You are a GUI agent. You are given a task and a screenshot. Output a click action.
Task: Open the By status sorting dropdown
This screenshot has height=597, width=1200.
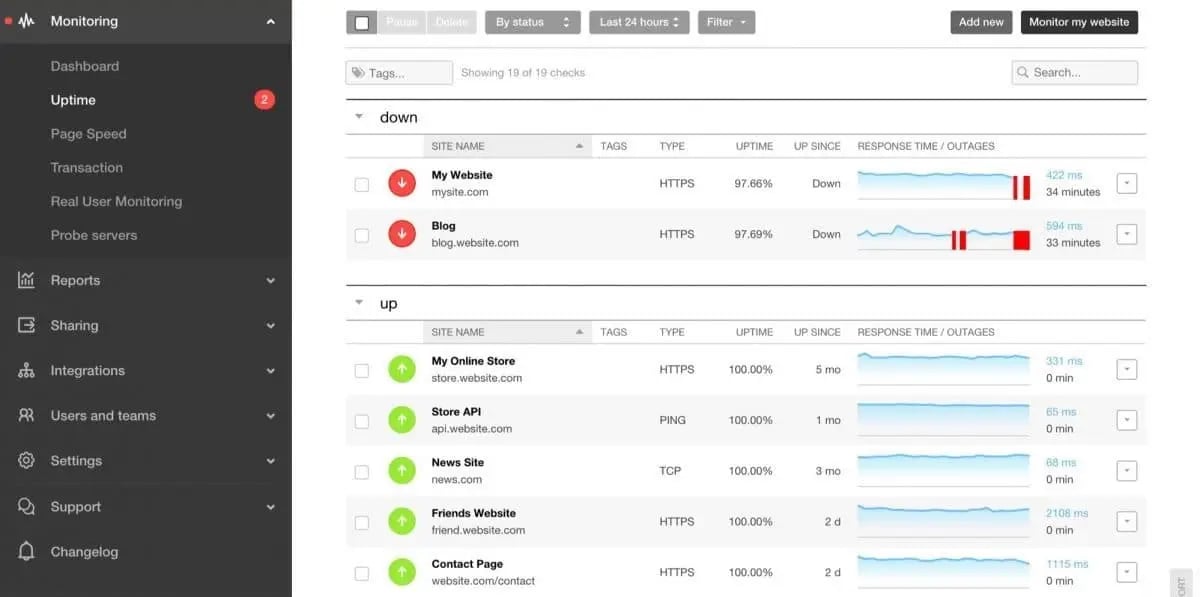(x=532, y=21)
